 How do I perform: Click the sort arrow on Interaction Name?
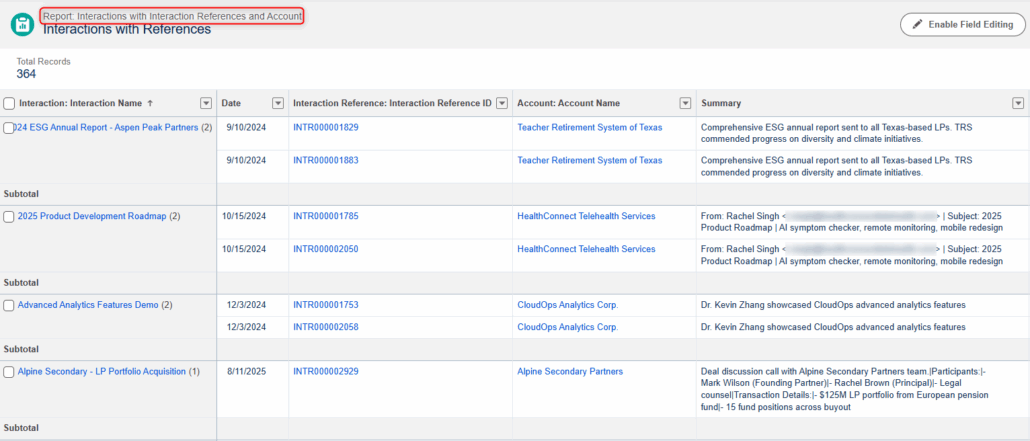click(150, 103)
